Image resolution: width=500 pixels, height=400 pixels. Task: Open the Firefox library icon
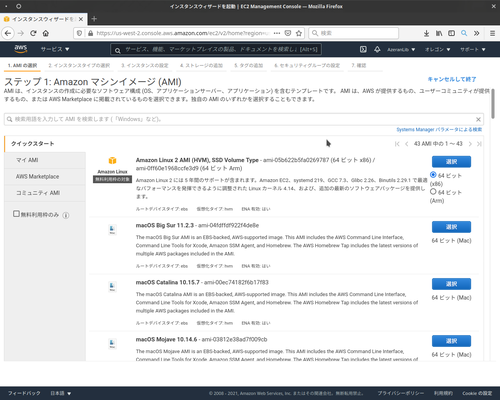(x=439, y=33)
